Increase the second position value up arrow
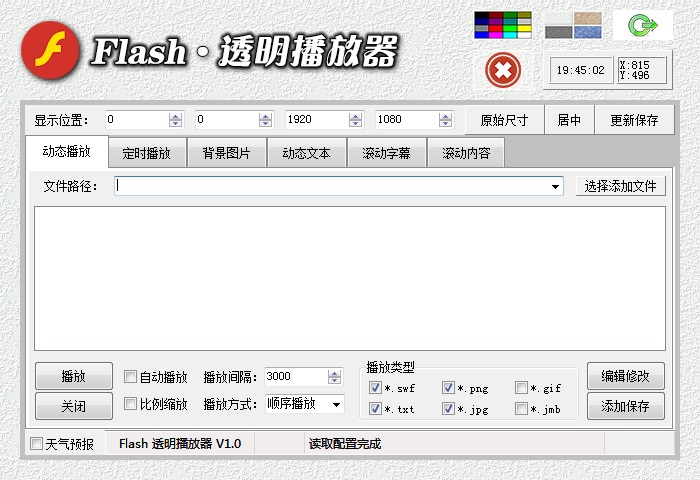Screen dimensions: 700x480 [266, 116]
